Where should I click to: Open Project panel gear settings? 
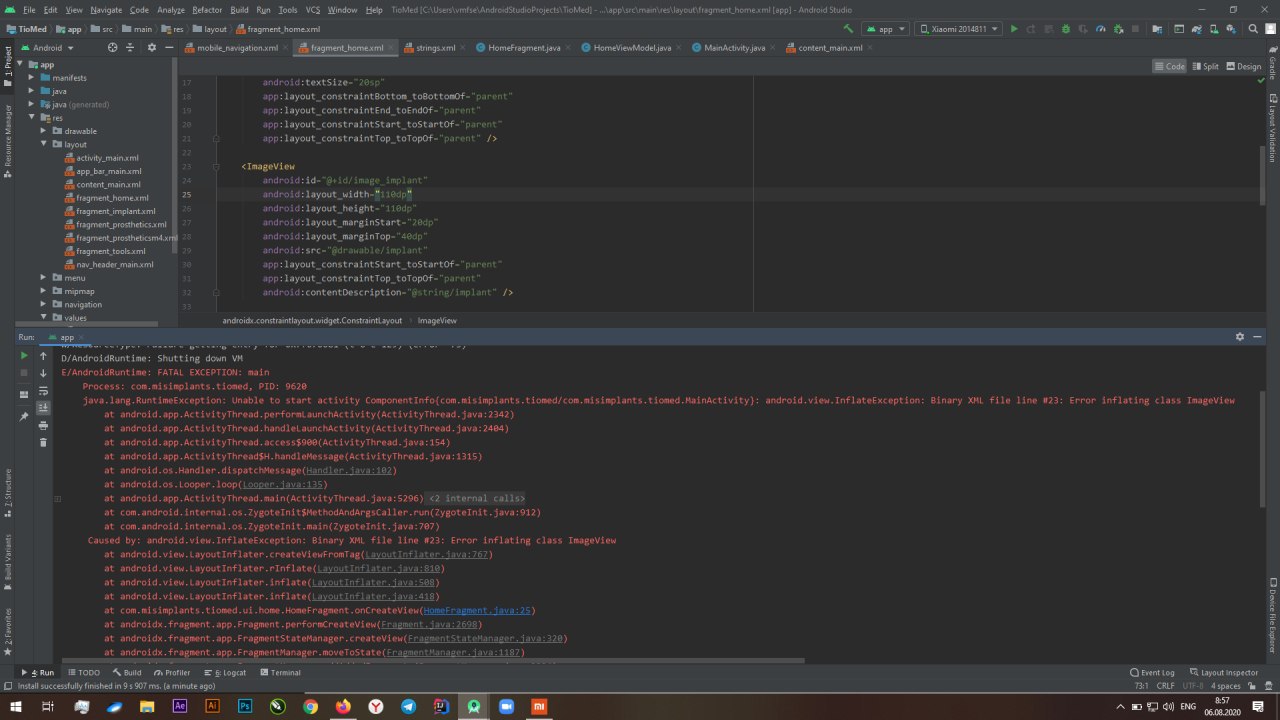point(152,47)
